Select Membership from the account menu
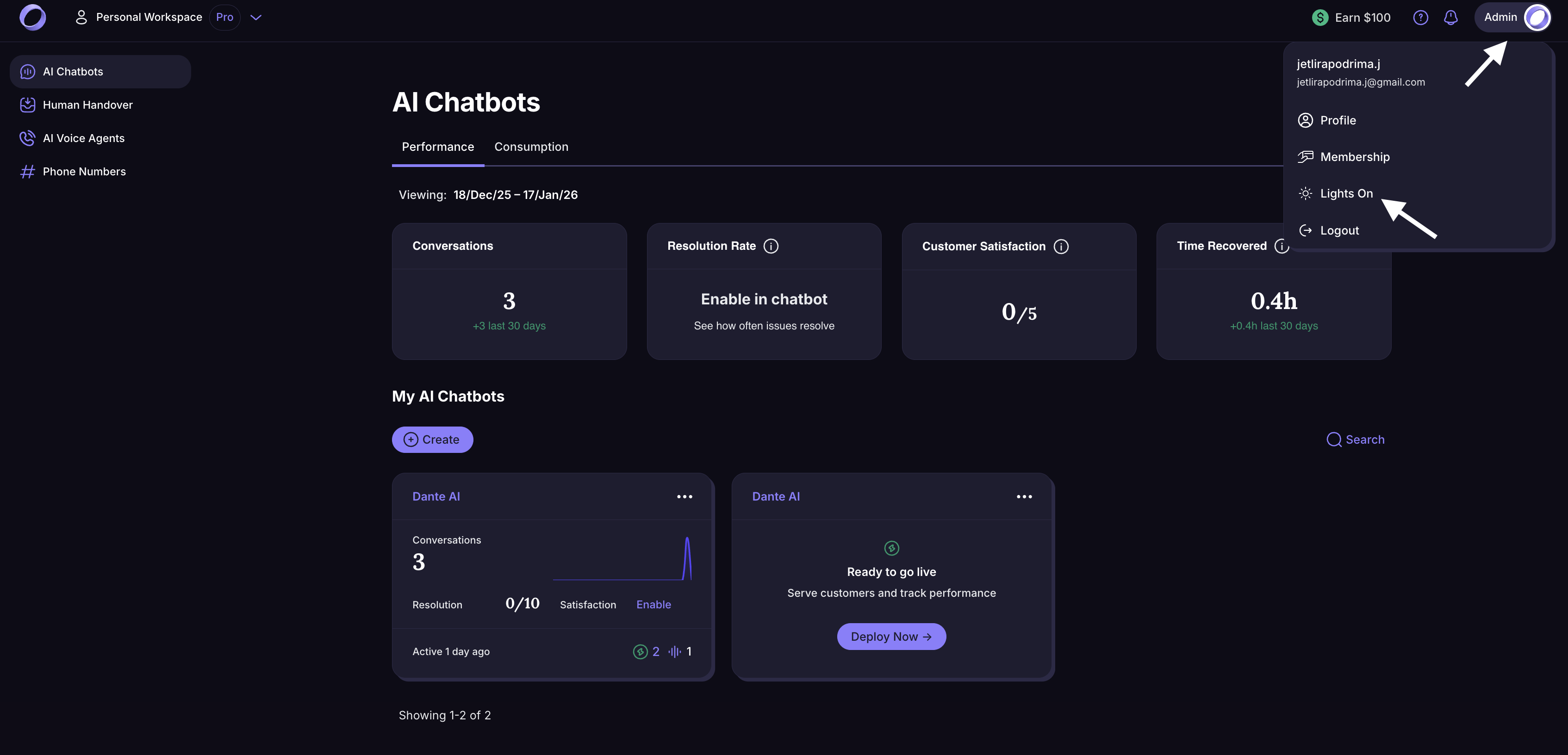Viewport: 1568px width, 755px height. pos(1354,157)
